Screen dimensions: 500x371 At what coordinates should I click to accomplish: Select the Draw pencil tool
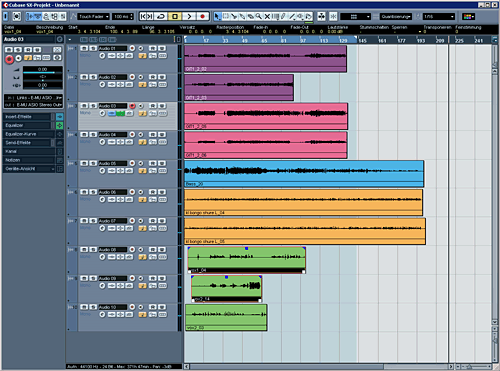pos(283,16)
